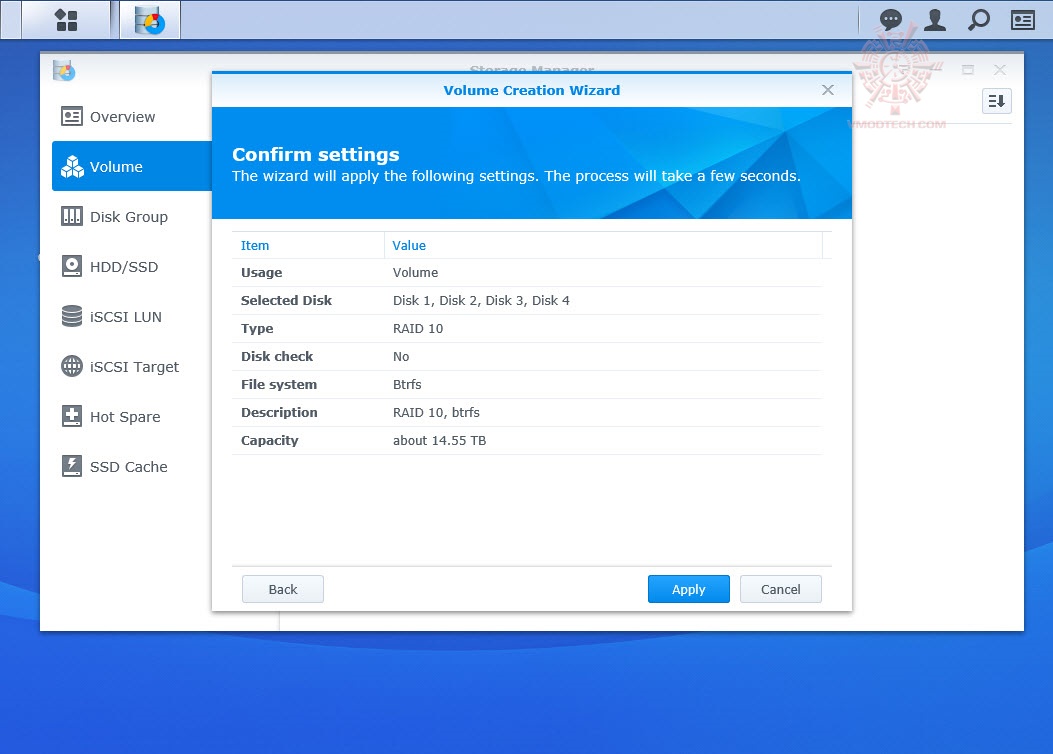1053x754 pixels.
Task: Maximize the Storage Manager window
Action: tap(968, 70)
